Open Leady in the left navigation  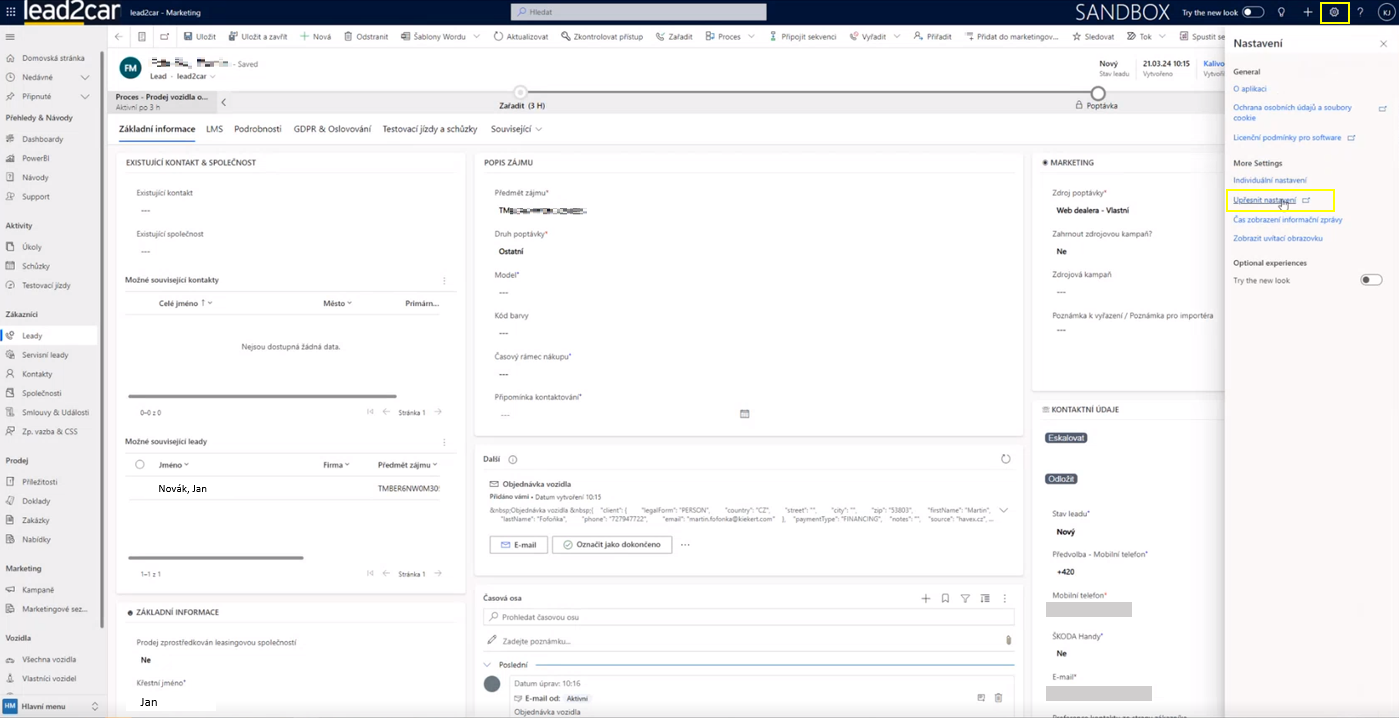(x=32, y=336)
